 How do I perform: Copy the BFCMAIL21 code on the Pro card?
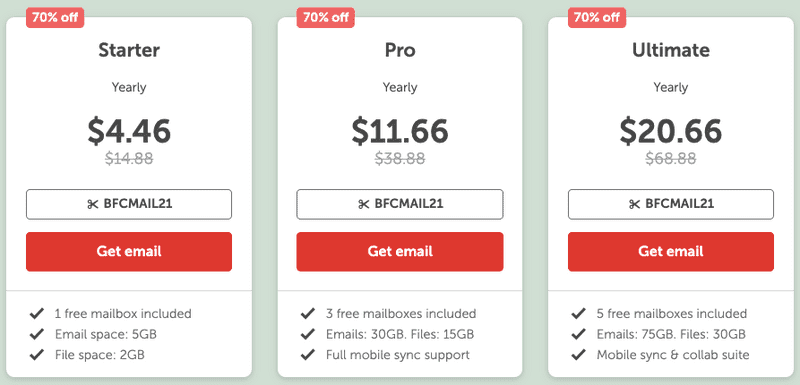[400, 204]
